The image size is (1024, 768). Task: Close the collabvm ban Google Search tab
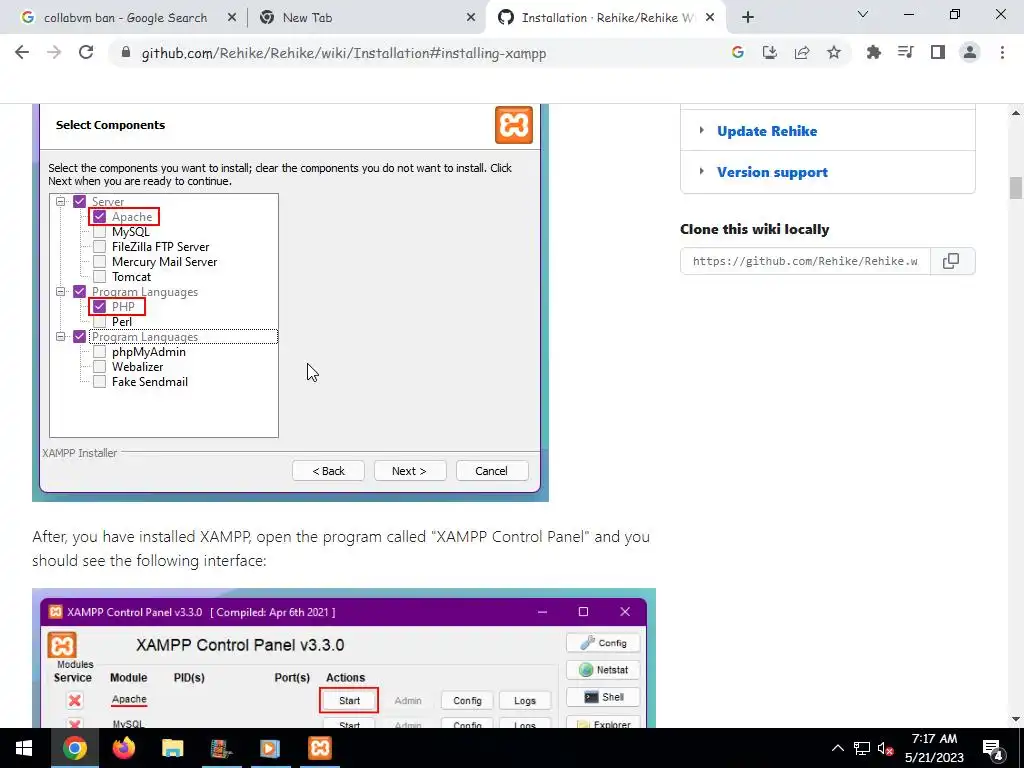[232, 18]
